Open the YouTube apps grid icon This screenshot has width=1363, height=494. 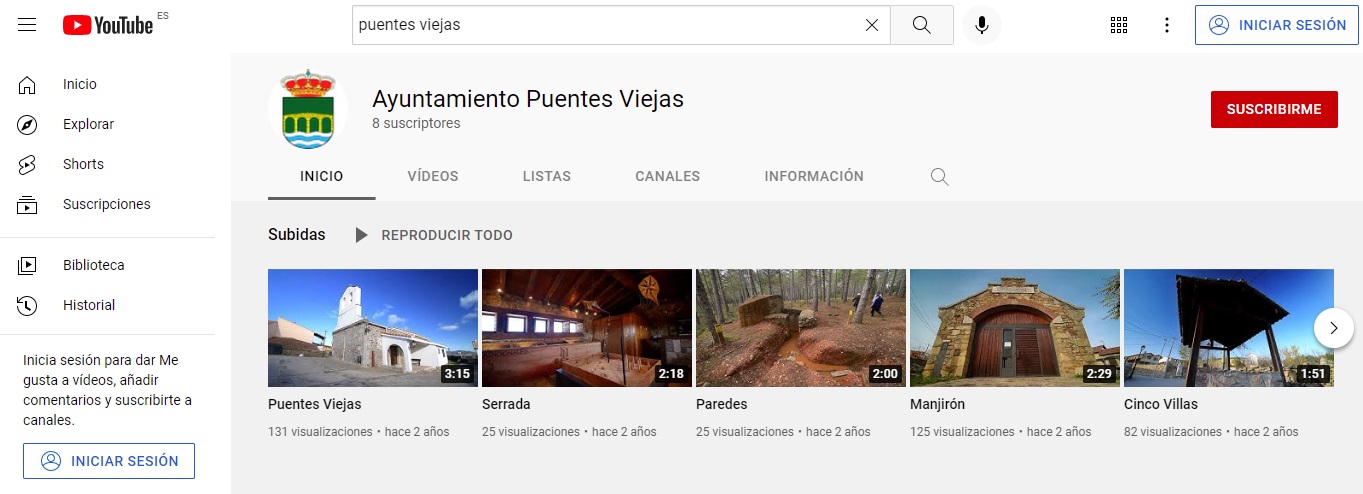click(1119, 25)
